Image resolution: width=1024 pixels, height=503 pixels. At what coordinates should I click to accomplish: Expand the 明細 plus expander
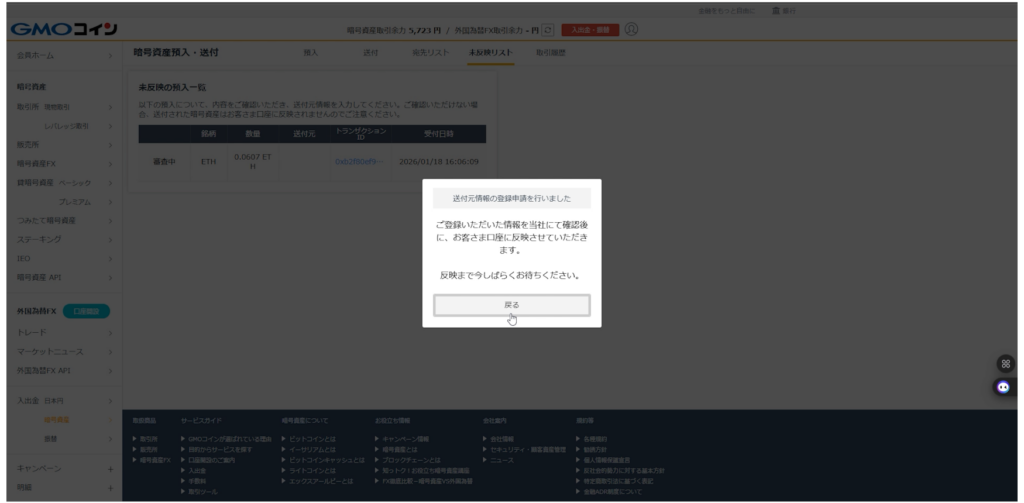[110, 487]
